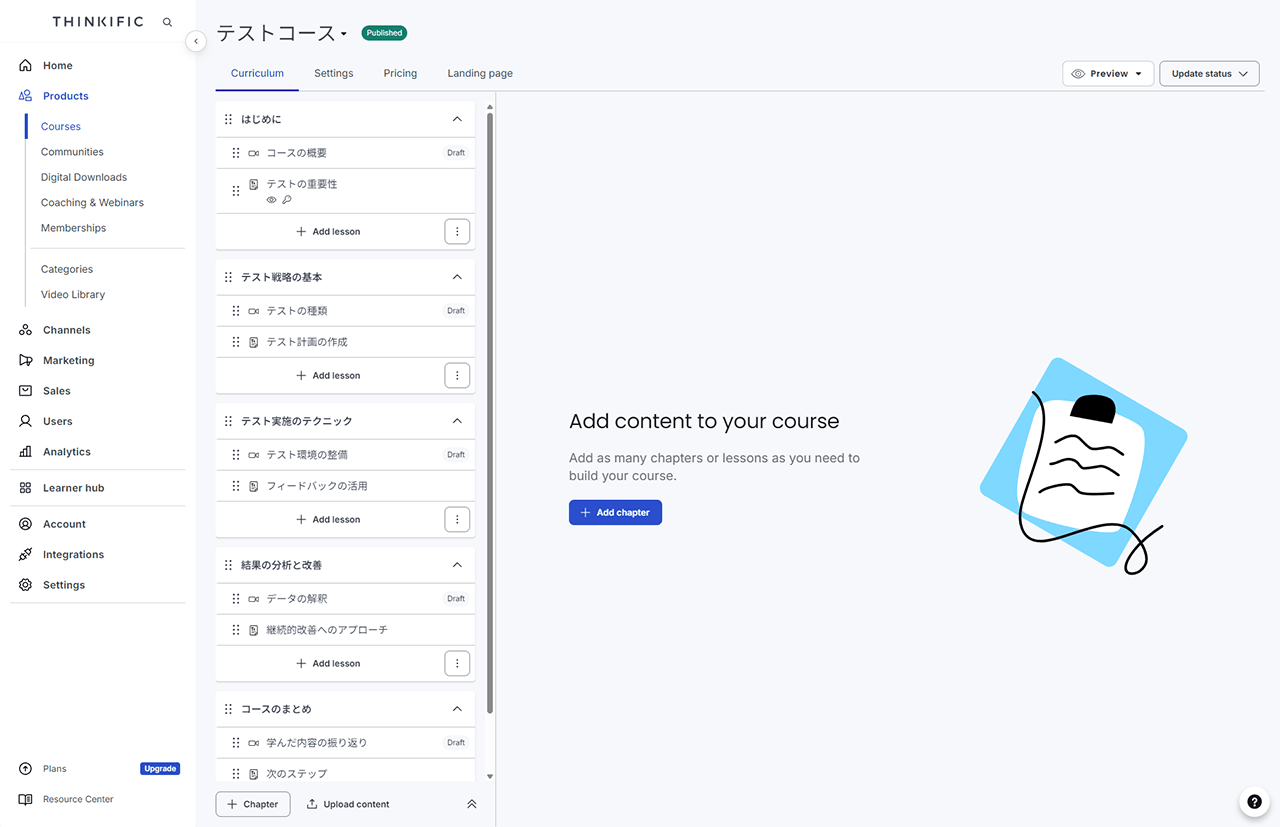Screen dimensions: 1280x827
Task: Switch to the Landing page tab
Action: [x=480, y=73]
